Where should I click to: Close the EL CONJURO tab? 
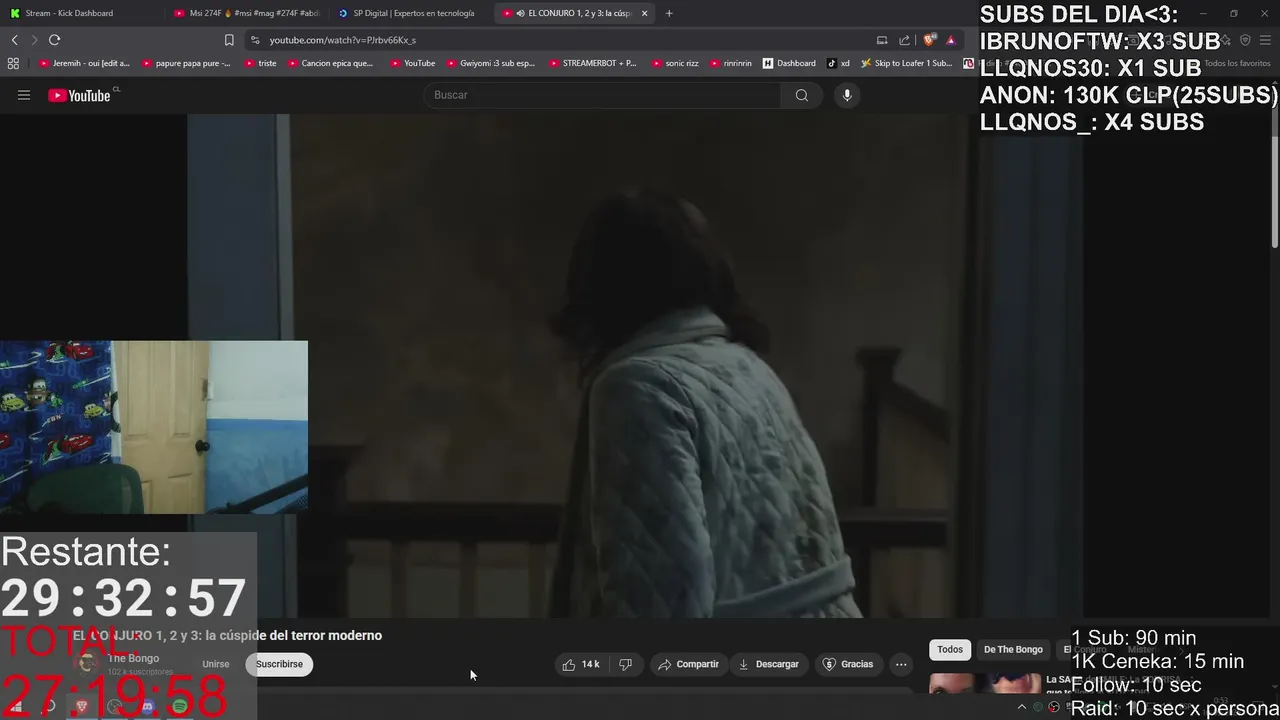coord(644,13)
